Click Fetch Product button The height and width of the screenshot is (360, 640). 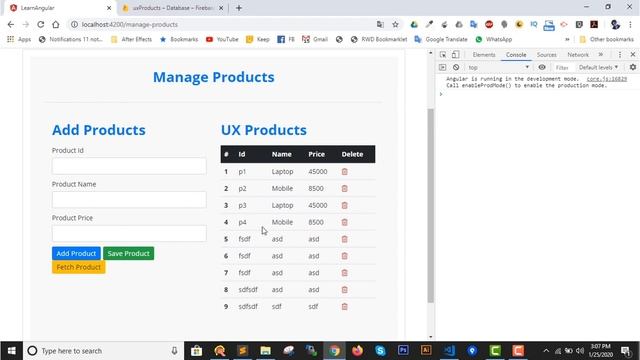[x=78, y=267]
